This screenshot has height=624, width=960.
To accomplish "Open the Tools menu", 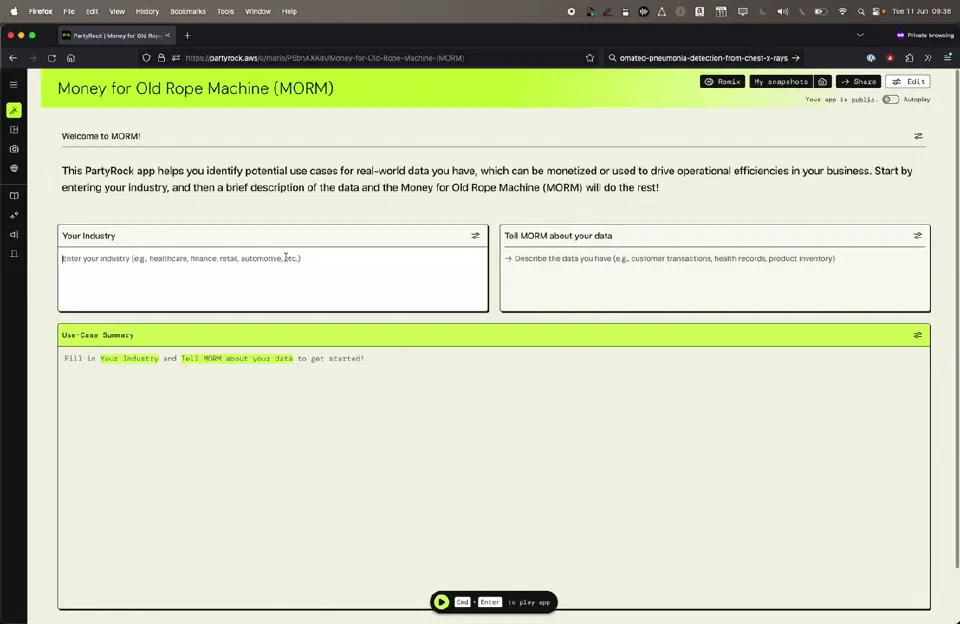I will click(225, 12).
